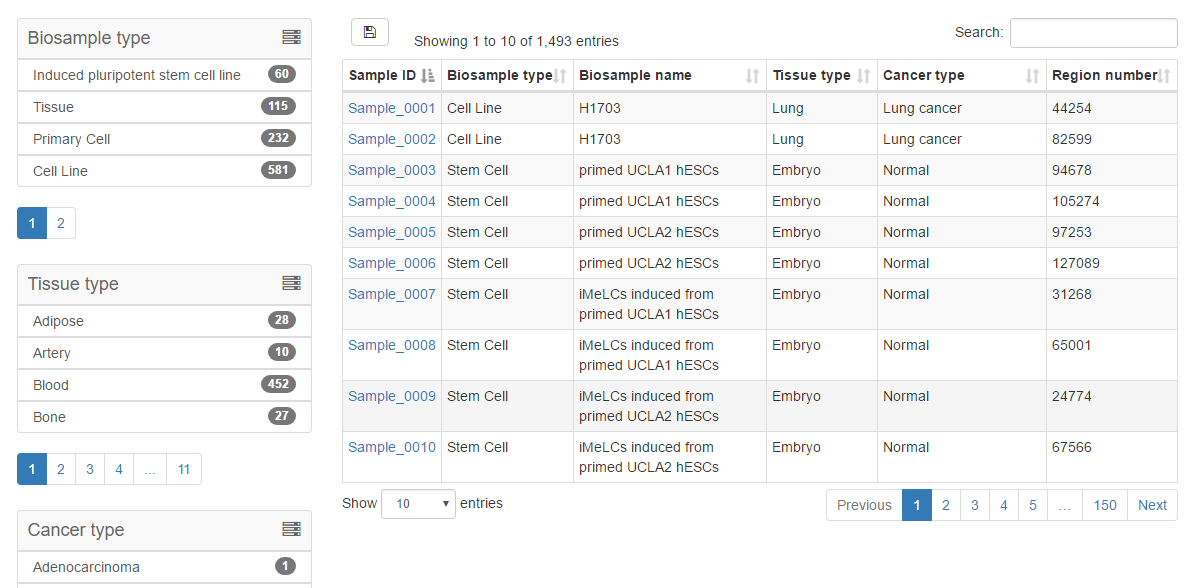The width and height of the screenshot is (1192, 588).
Task: Sort by Tissue type column arrows
Action: point(863,75)
